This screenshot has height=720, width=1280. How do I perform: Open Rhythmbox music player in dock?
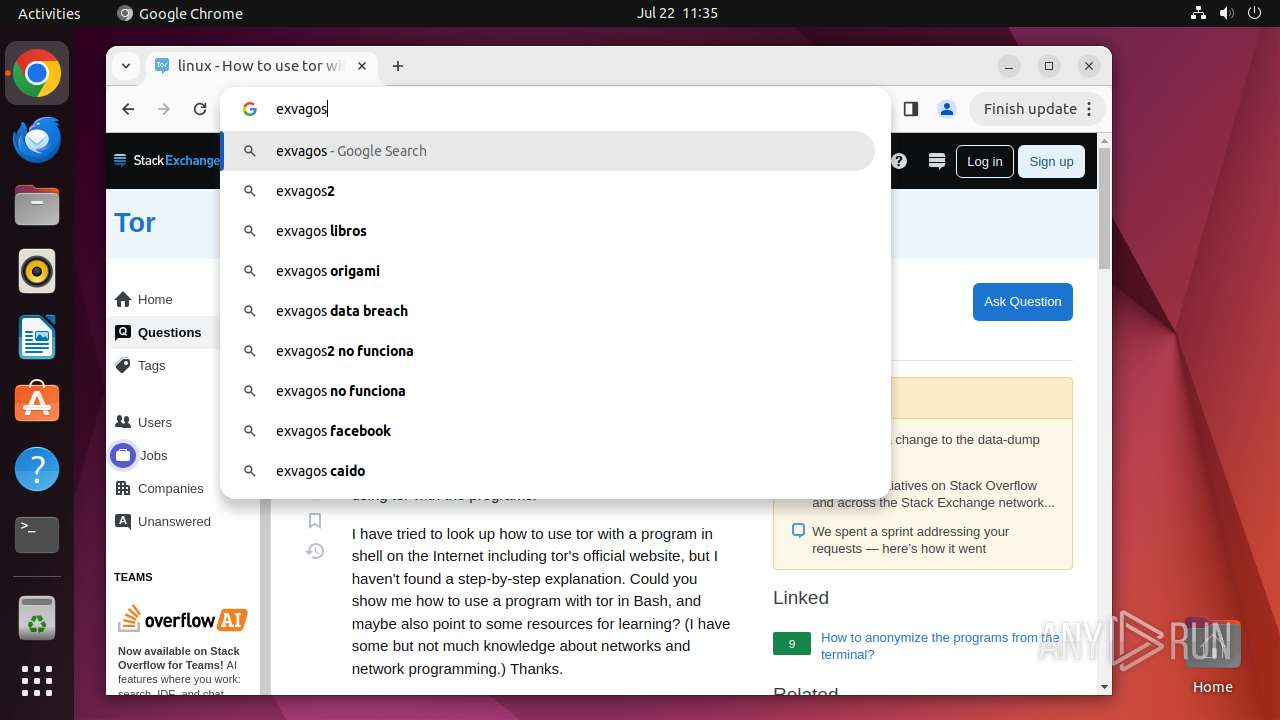coord(37,271)
